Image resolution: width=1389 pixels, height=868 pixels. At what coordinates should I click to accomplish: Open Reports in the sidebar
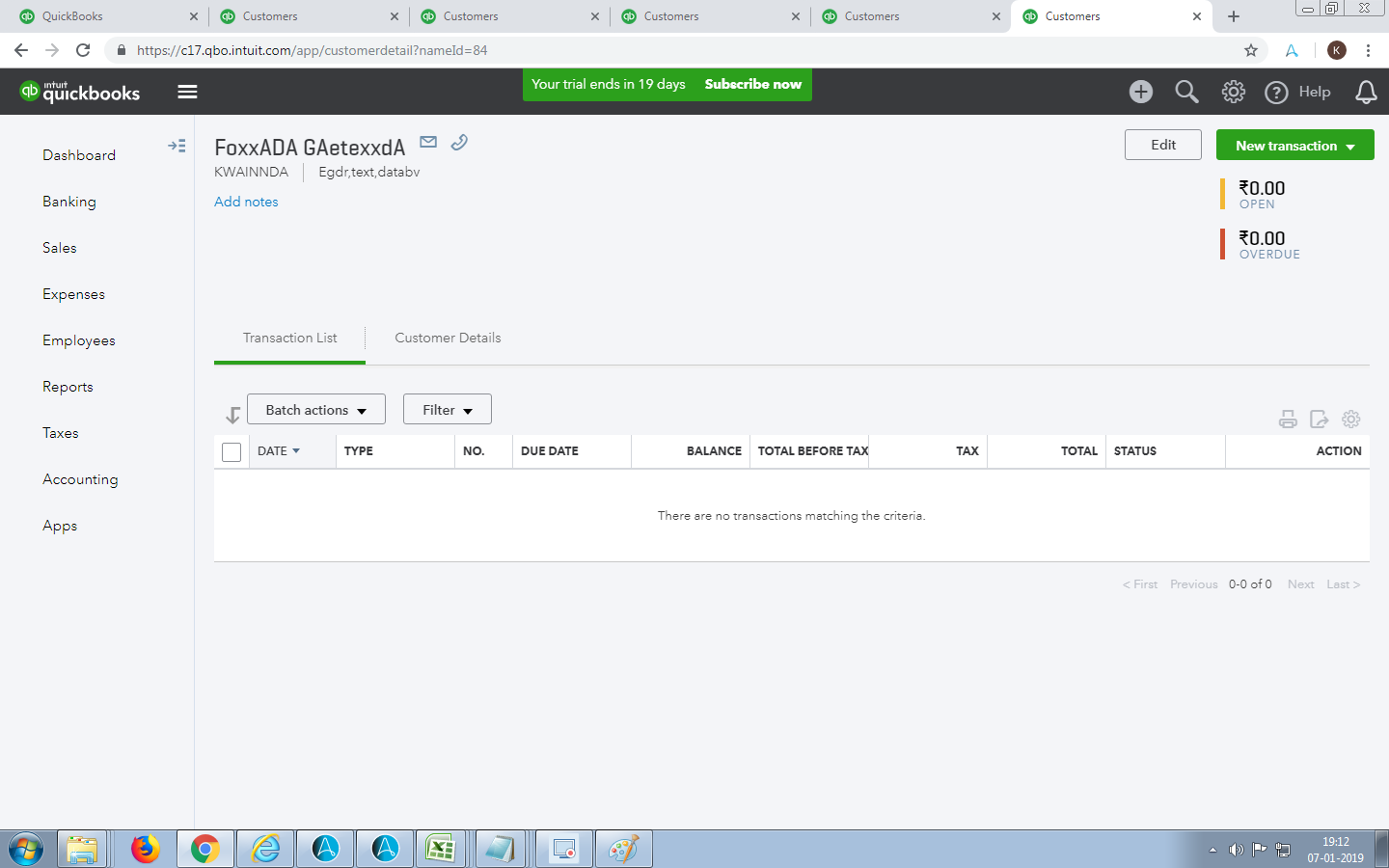68,387
